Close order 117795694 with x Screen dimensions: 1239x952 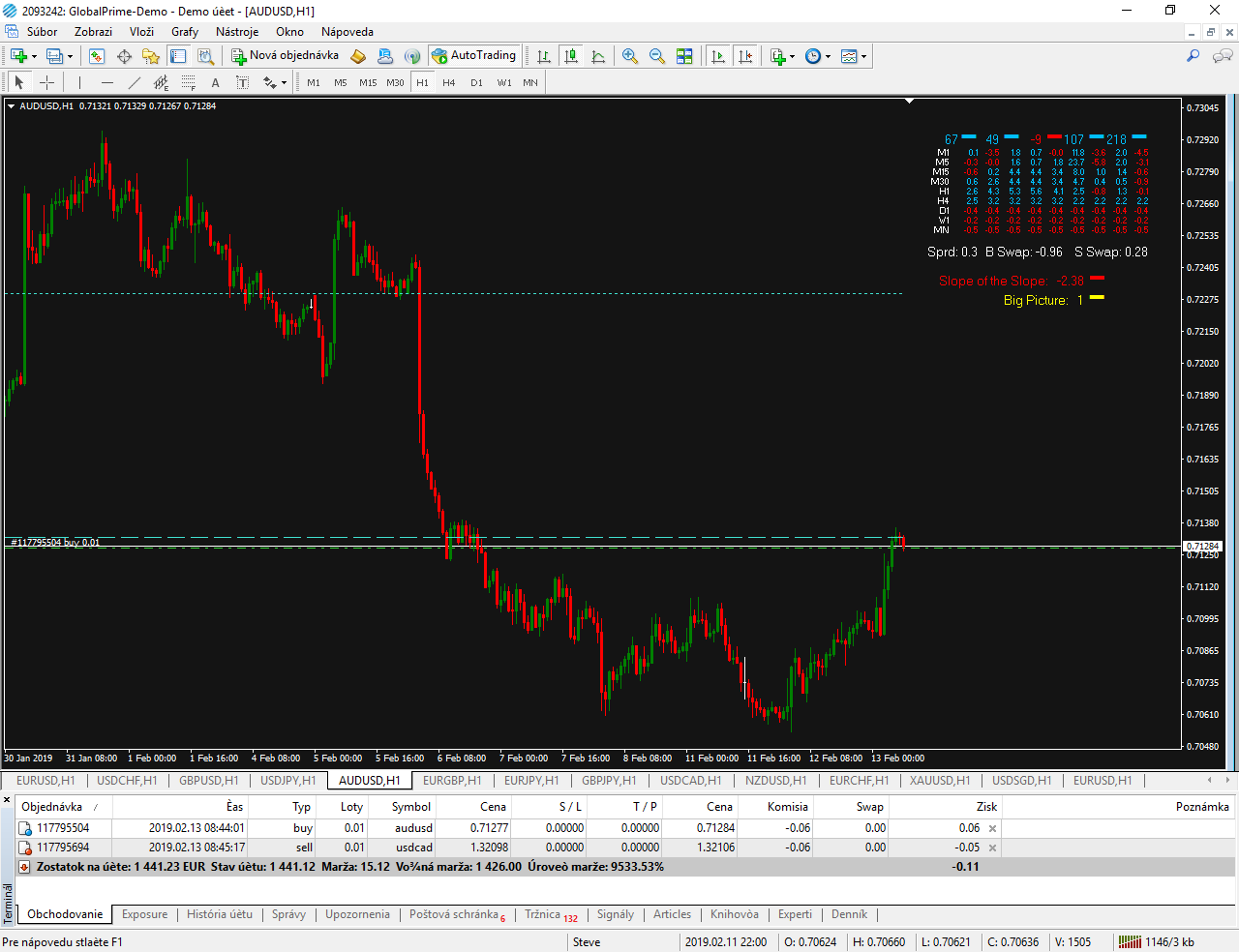click(x=992, y=848)
